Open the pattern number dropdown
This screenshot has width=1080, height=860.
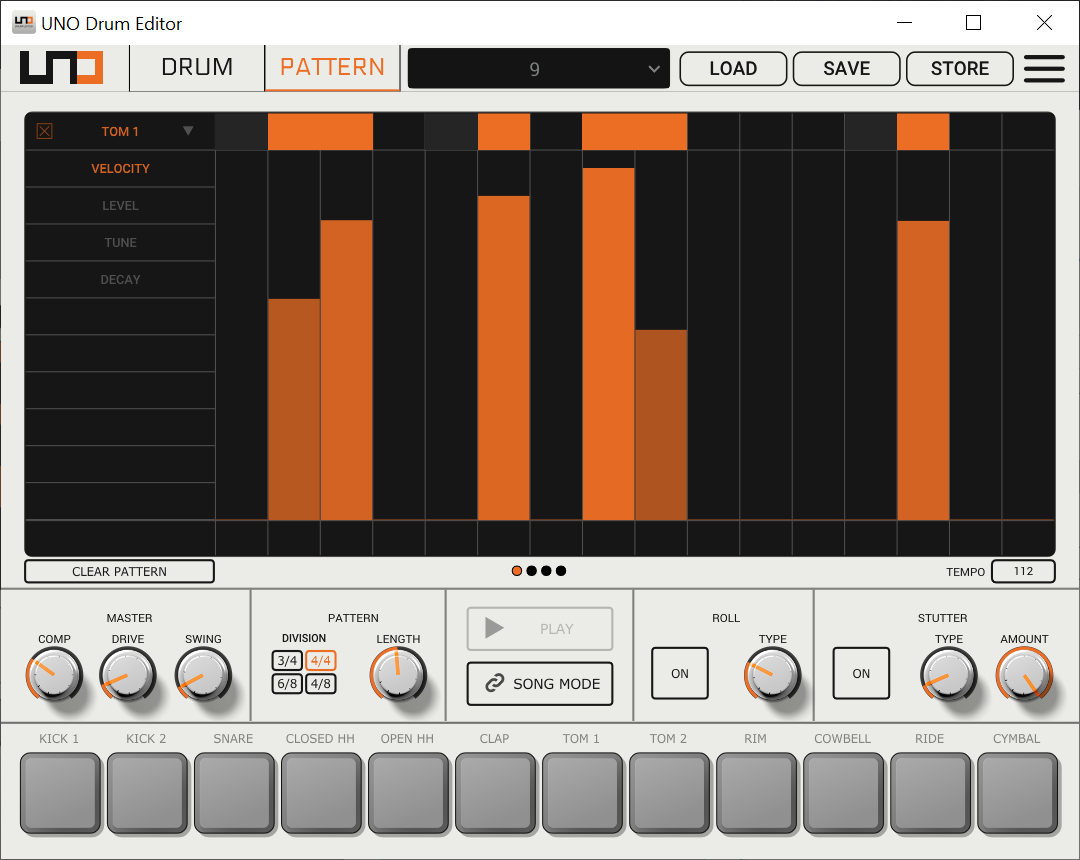point(538,68)
